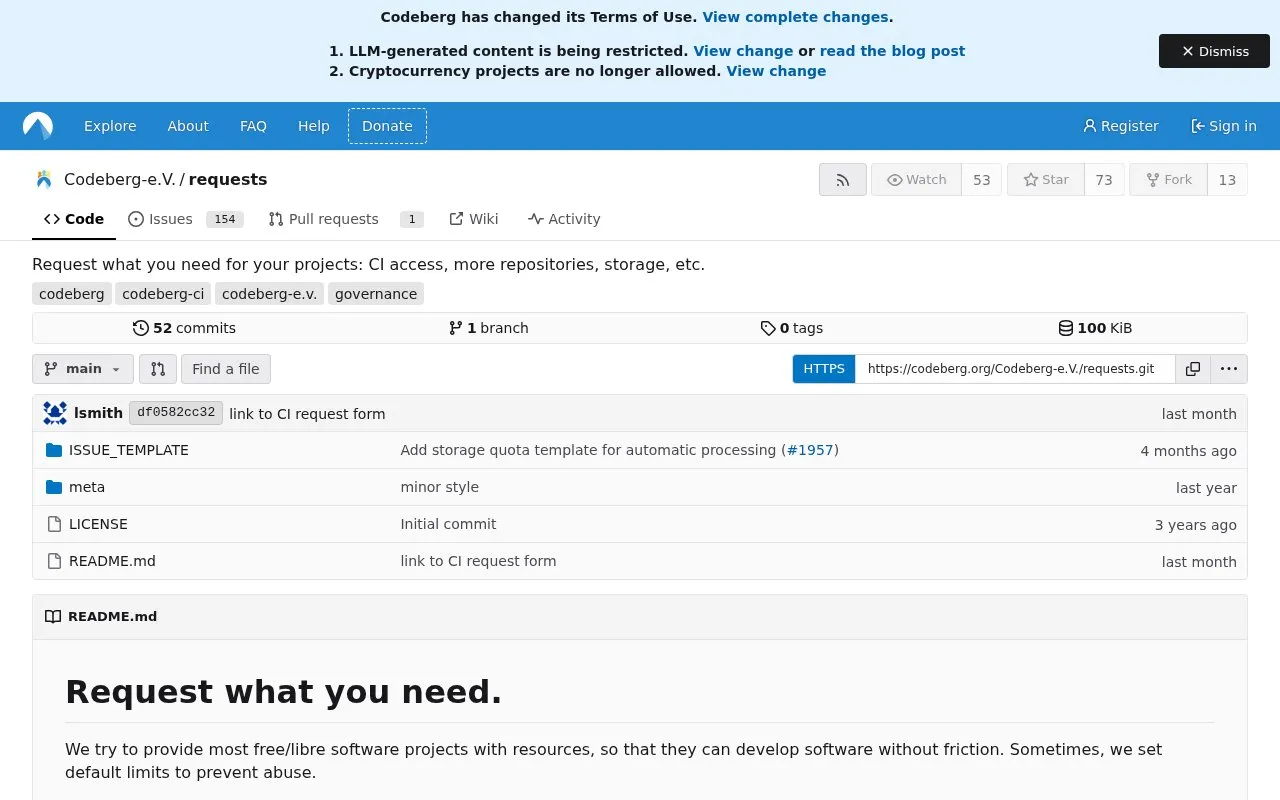The width and height of the screenshot is (1280, 800).
Task: View the 1 branch list
Action: [488, 328]
